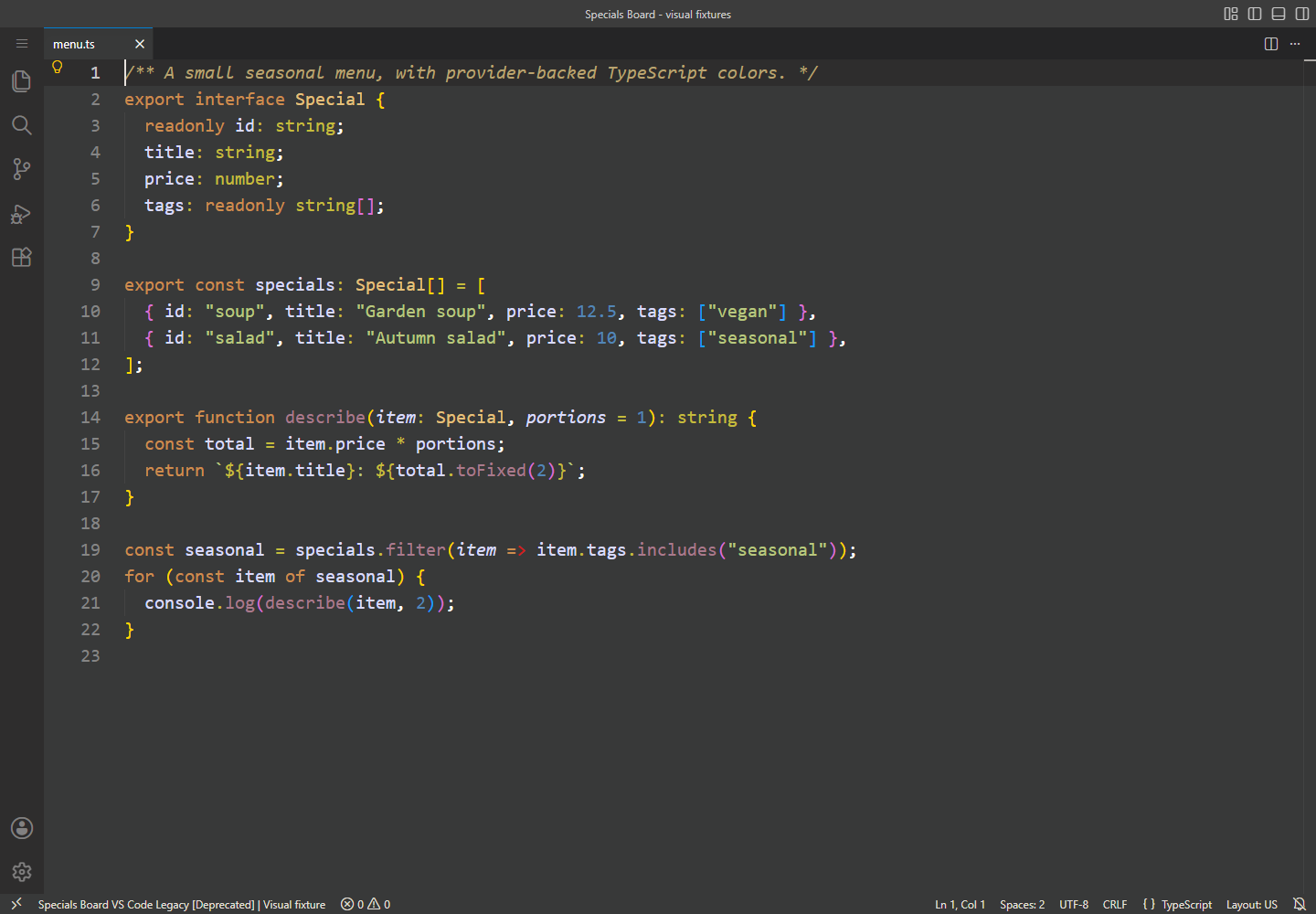Click the lightbulb code action icon
The image size is (1316, 914).
click(58, 68)
